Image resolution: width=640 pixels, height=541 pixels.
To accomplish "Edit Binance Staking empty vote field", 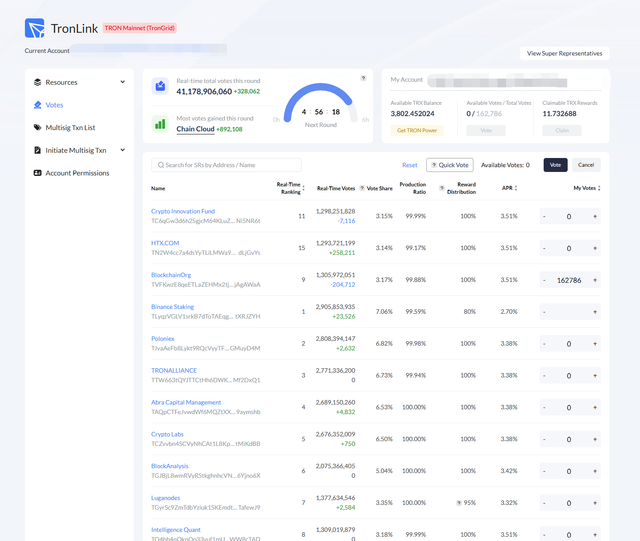I will pyautogui.click(x=569, y=312).
